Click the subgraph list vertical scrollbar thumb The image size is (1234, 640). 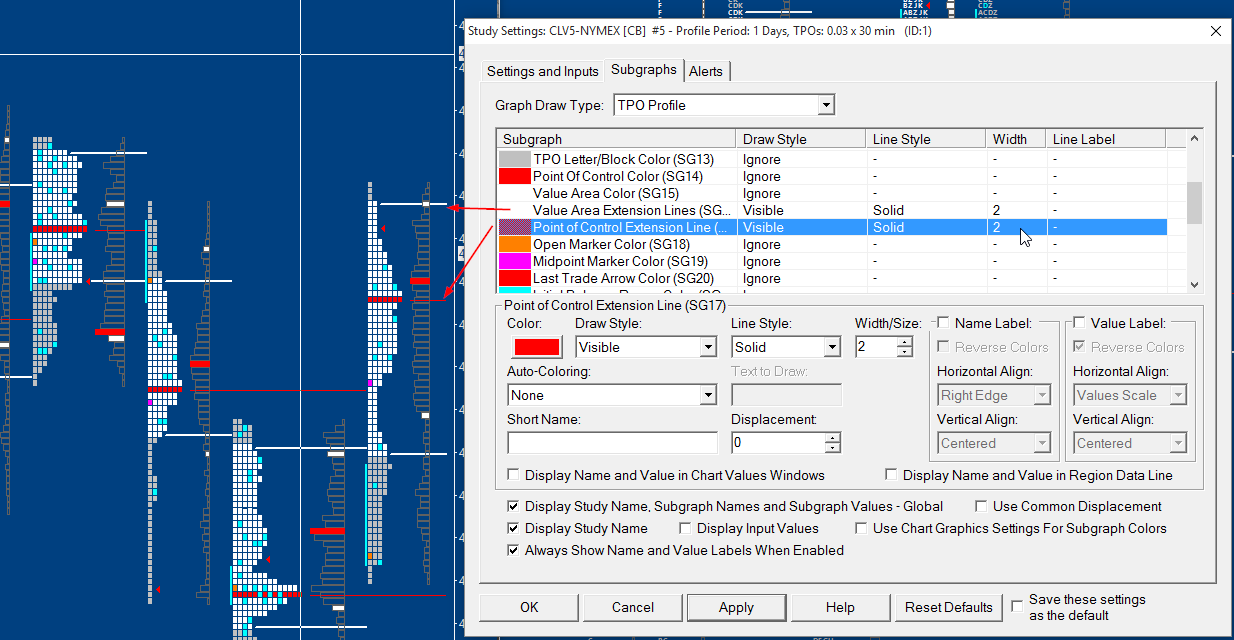[1194, 203]
